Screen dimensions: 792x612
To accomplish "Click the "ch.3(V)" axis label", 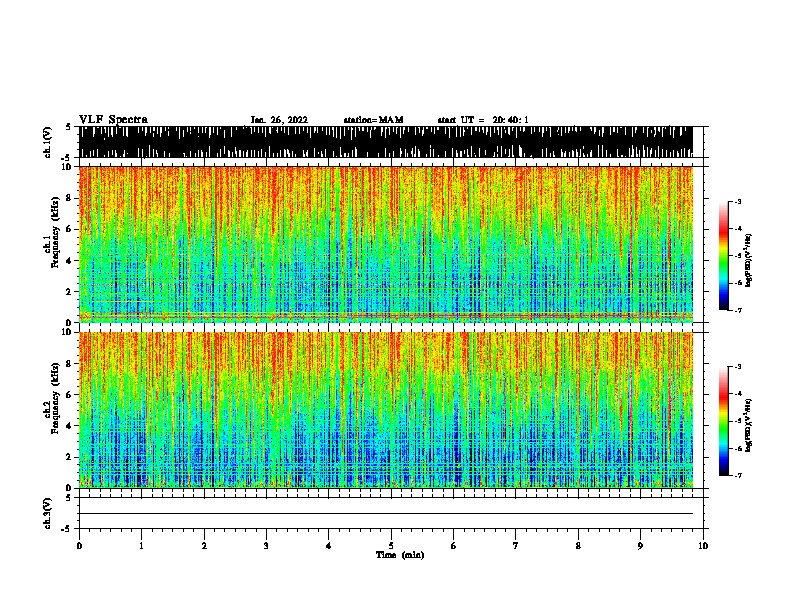I will (47, 513).
